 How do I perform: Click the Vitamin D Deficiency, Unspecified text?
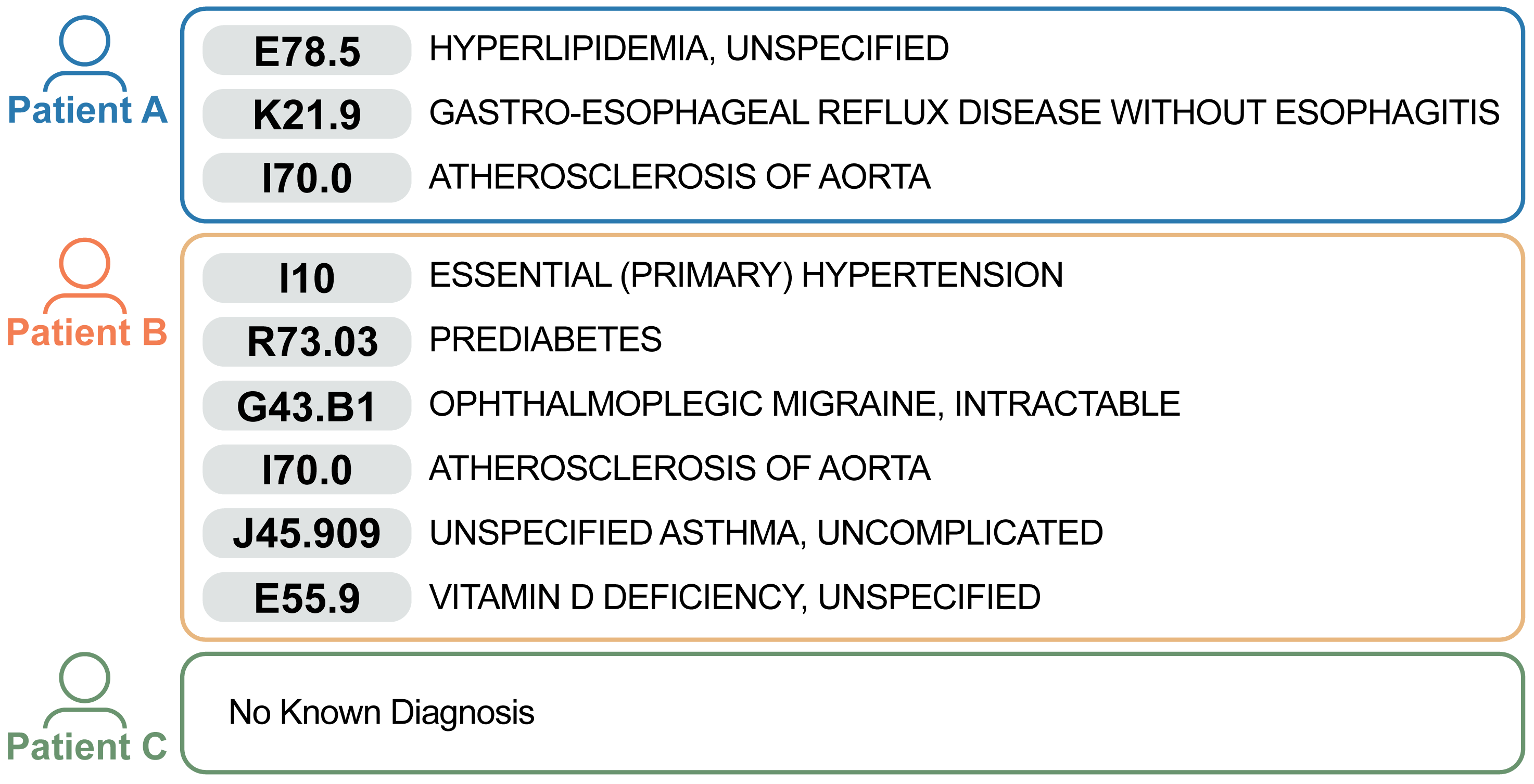tap(735, 597)
